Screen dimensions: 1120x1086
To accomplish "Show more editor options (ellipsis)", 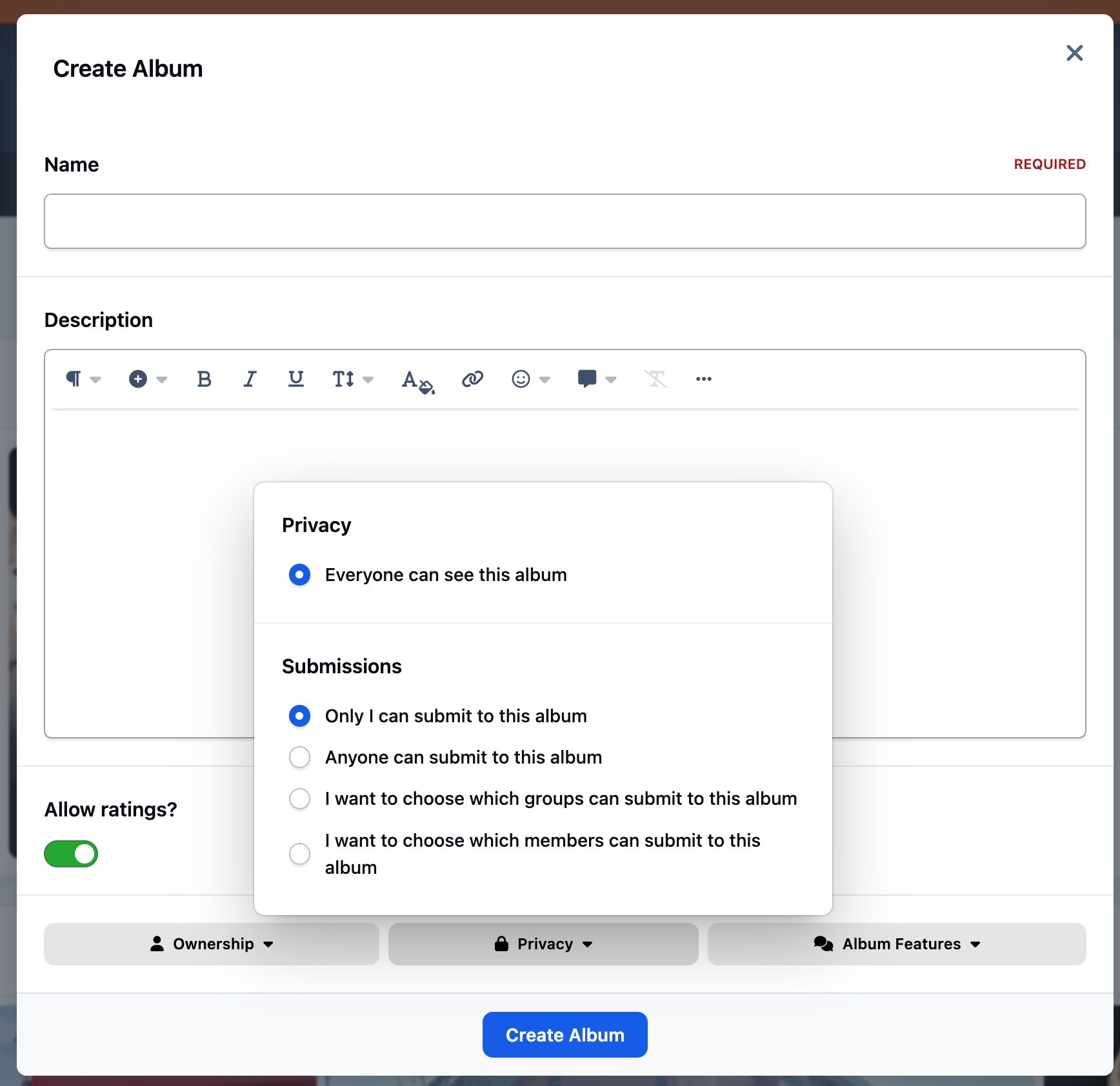I will click(x=704, y=379).
